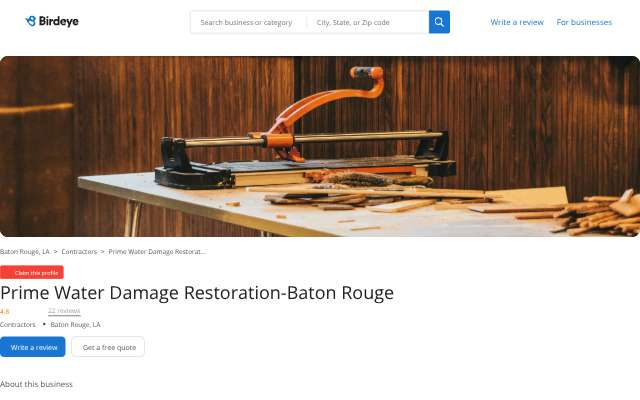Open the 22 reviews link

(64, 311)
